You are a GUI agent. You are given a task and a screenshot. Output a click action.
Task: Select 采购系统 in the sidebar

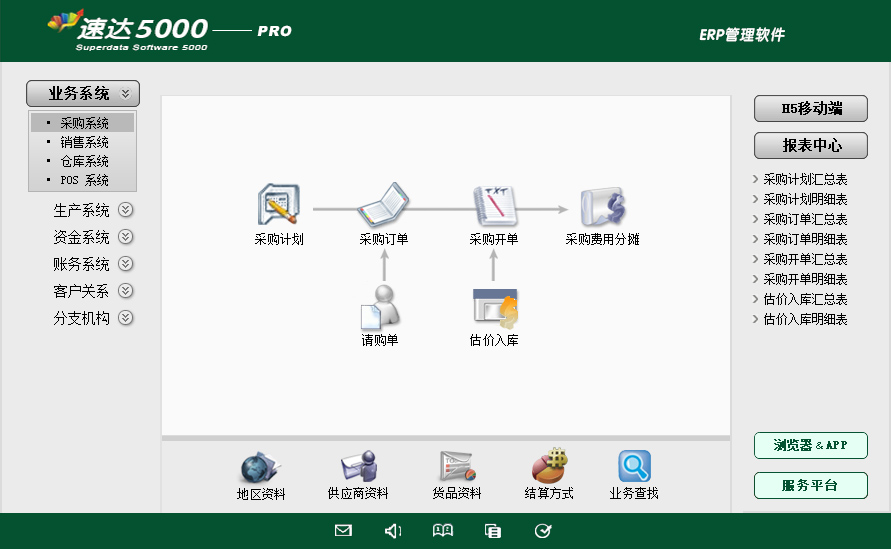click(x=83, y=123)
